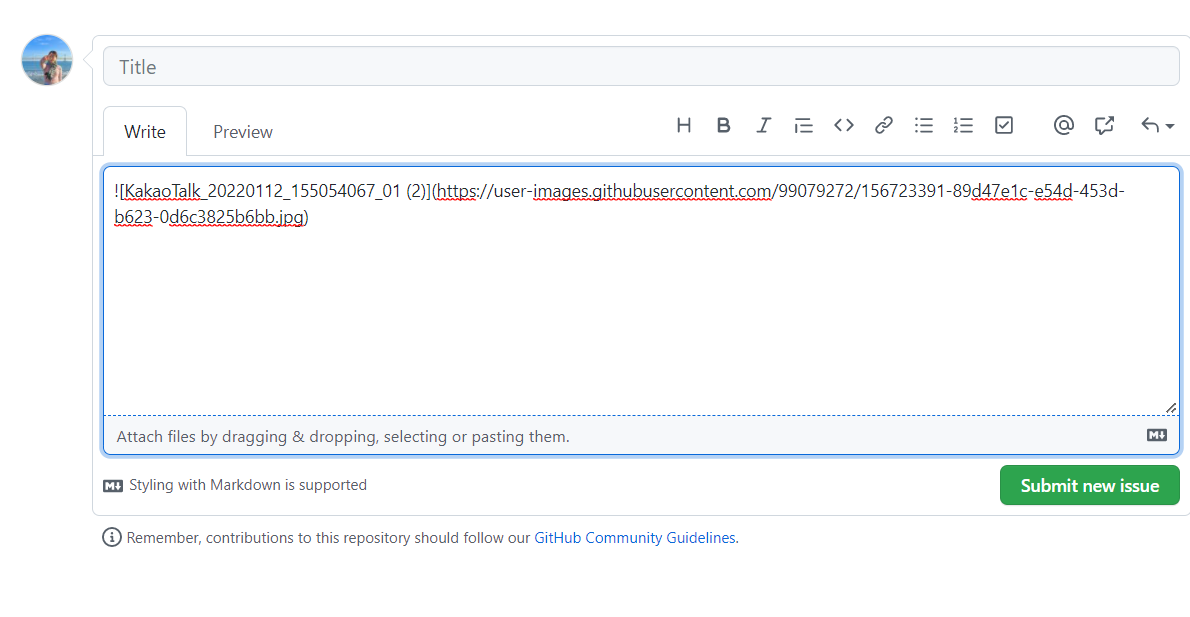Add a task list
1190x617 pixels.
pos(1004,125)
